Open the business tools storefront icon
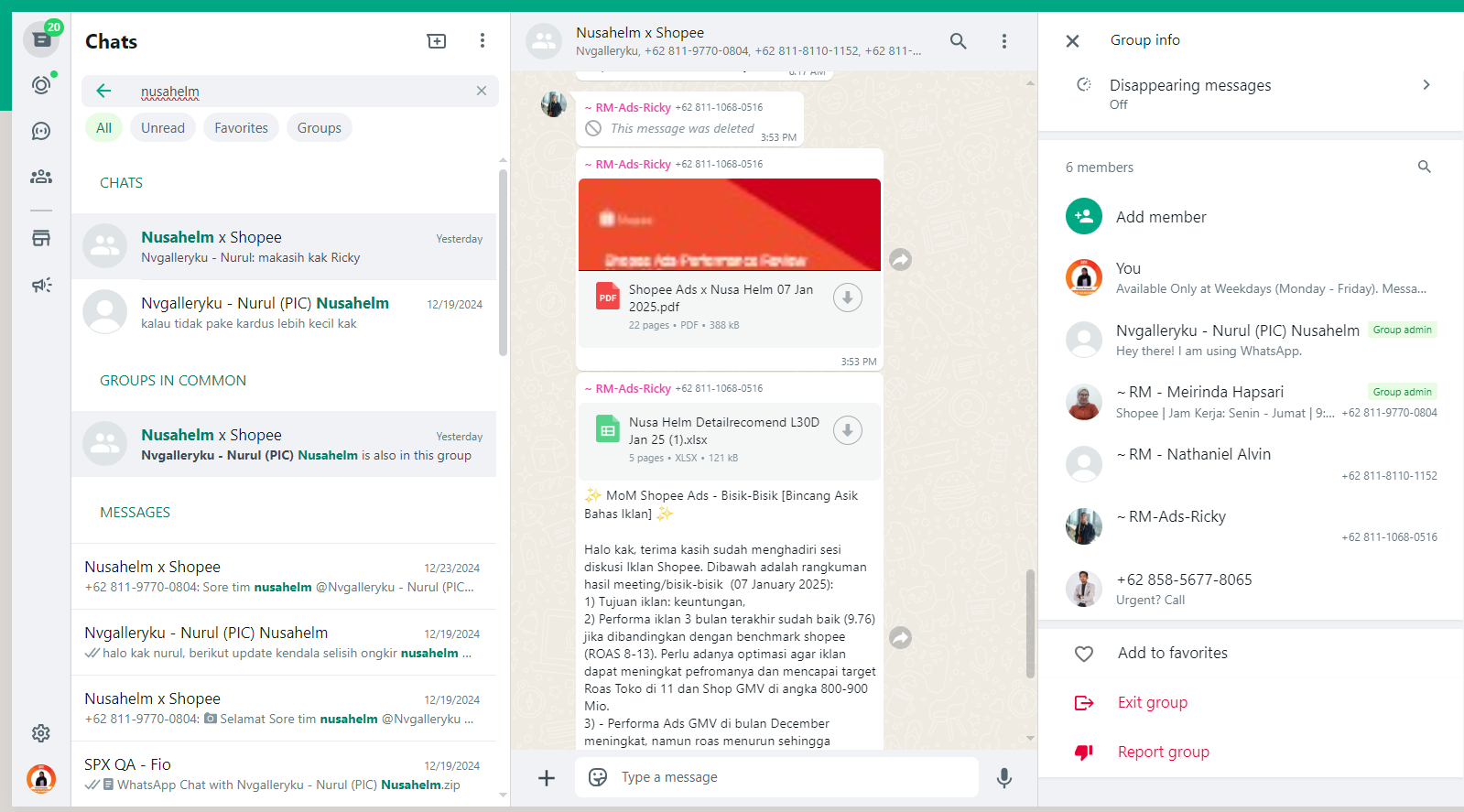 tap(41, 238)
